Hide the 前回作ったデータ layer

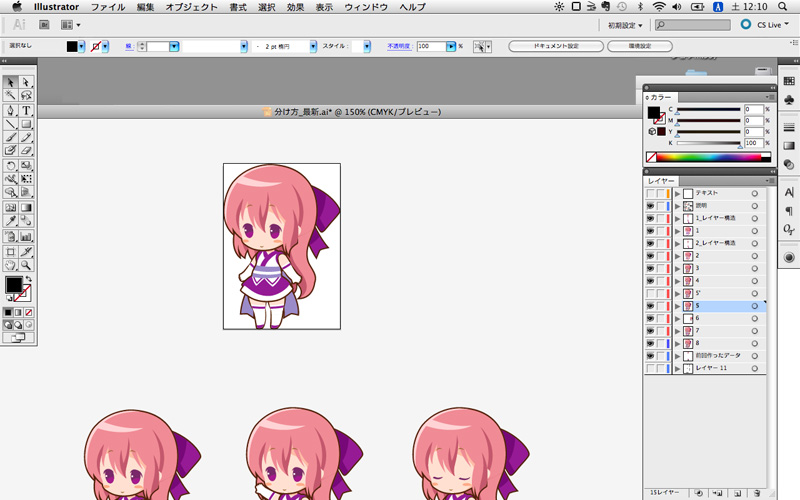coord(650,356)
